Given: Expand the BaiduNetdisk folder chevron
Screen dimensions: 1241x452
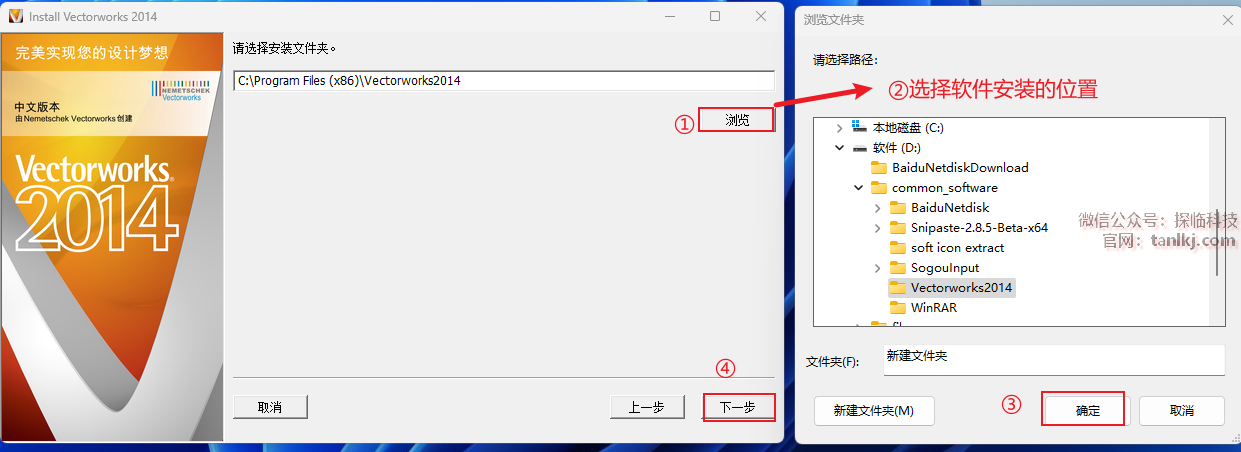Looking at the screenshot, I should tap(877, 208).
